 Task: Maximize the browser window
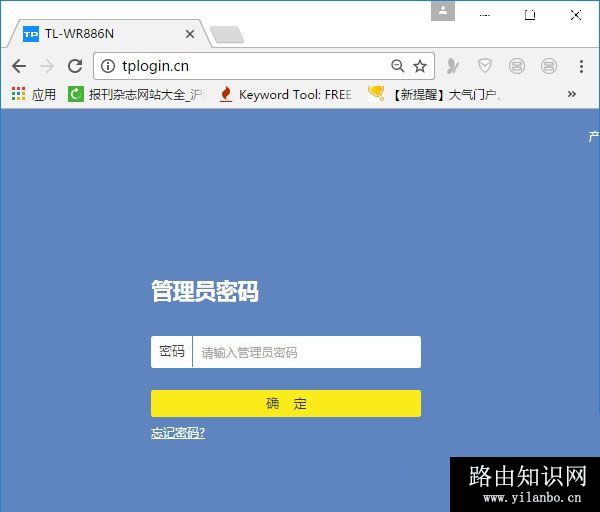click(530, 15)
